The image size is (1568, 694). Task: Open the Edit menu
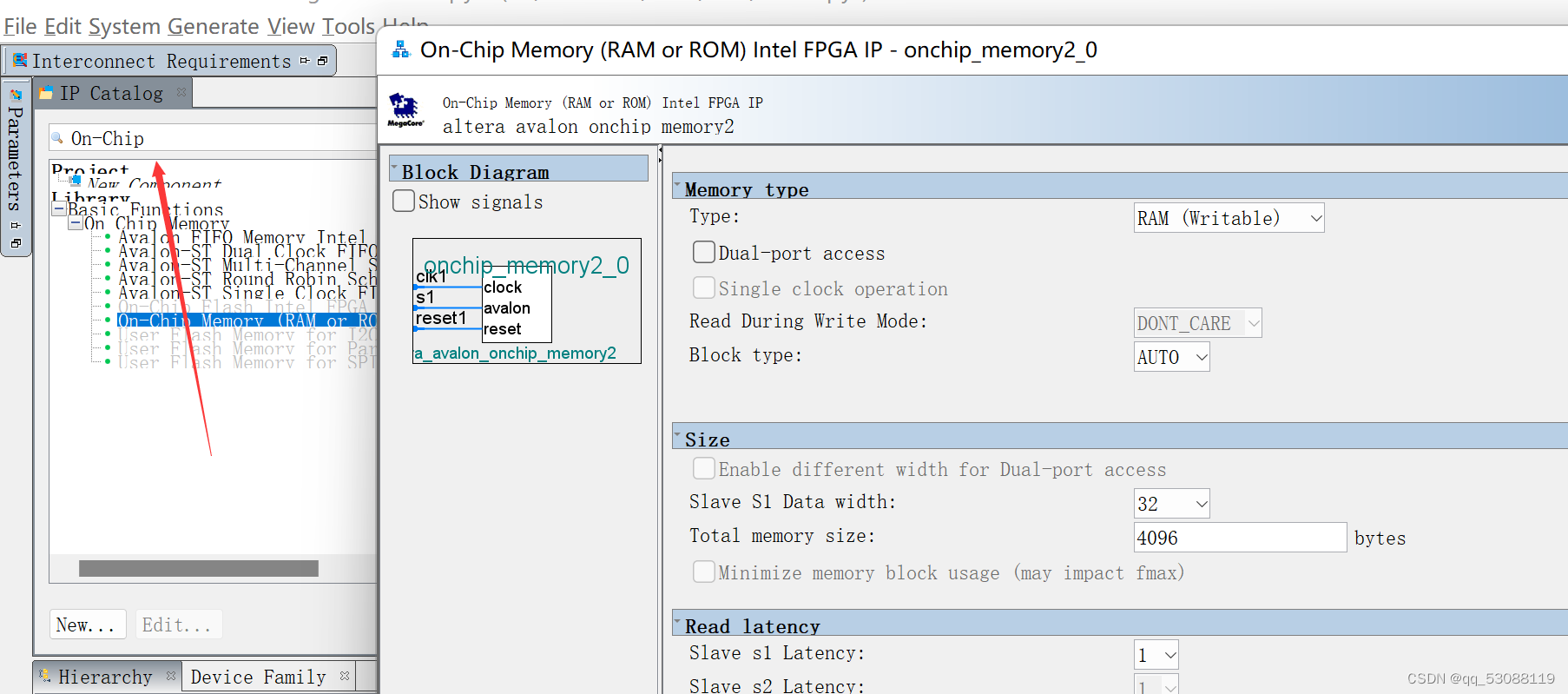pyautogui.click(x=63, y=27)
